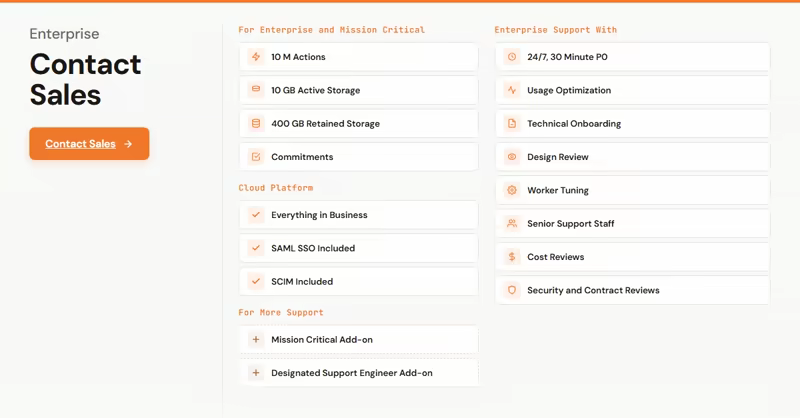800x418 pixels.
Task: Select the Security and Contract Reviews text
Action: (x=593, y=290)
